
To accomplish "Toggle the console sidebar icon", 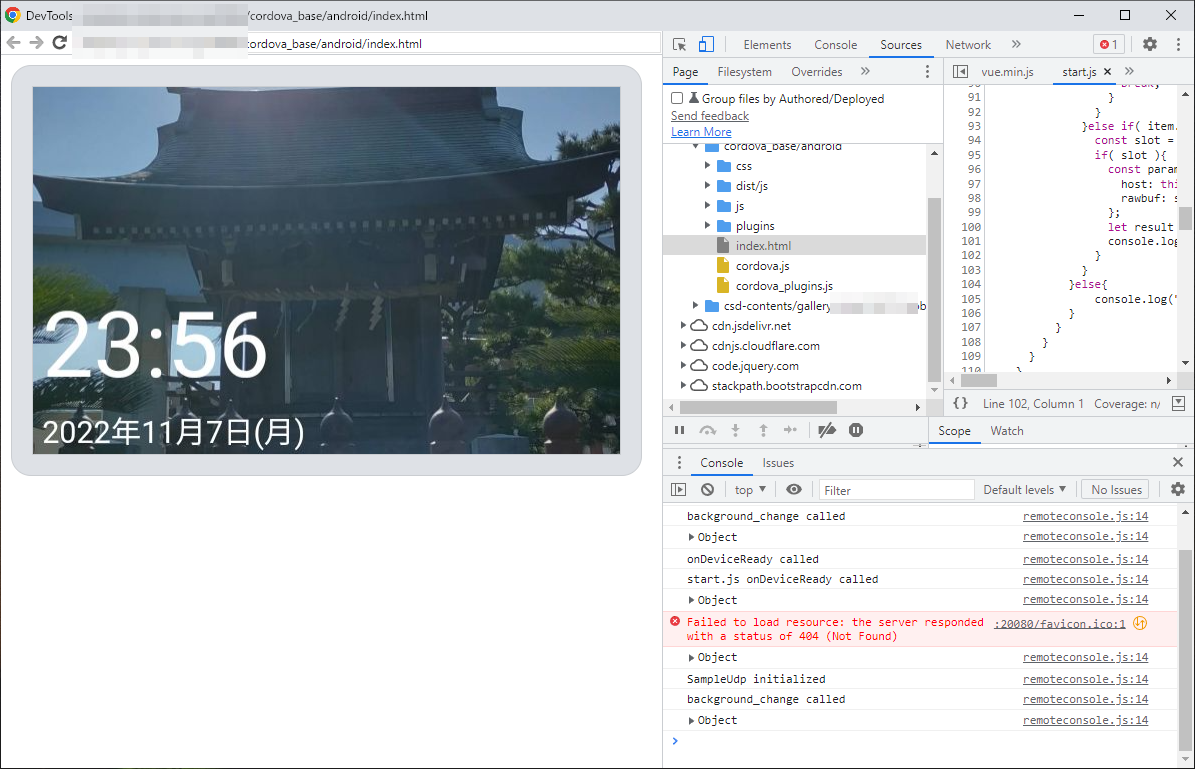I will [678, 489].
